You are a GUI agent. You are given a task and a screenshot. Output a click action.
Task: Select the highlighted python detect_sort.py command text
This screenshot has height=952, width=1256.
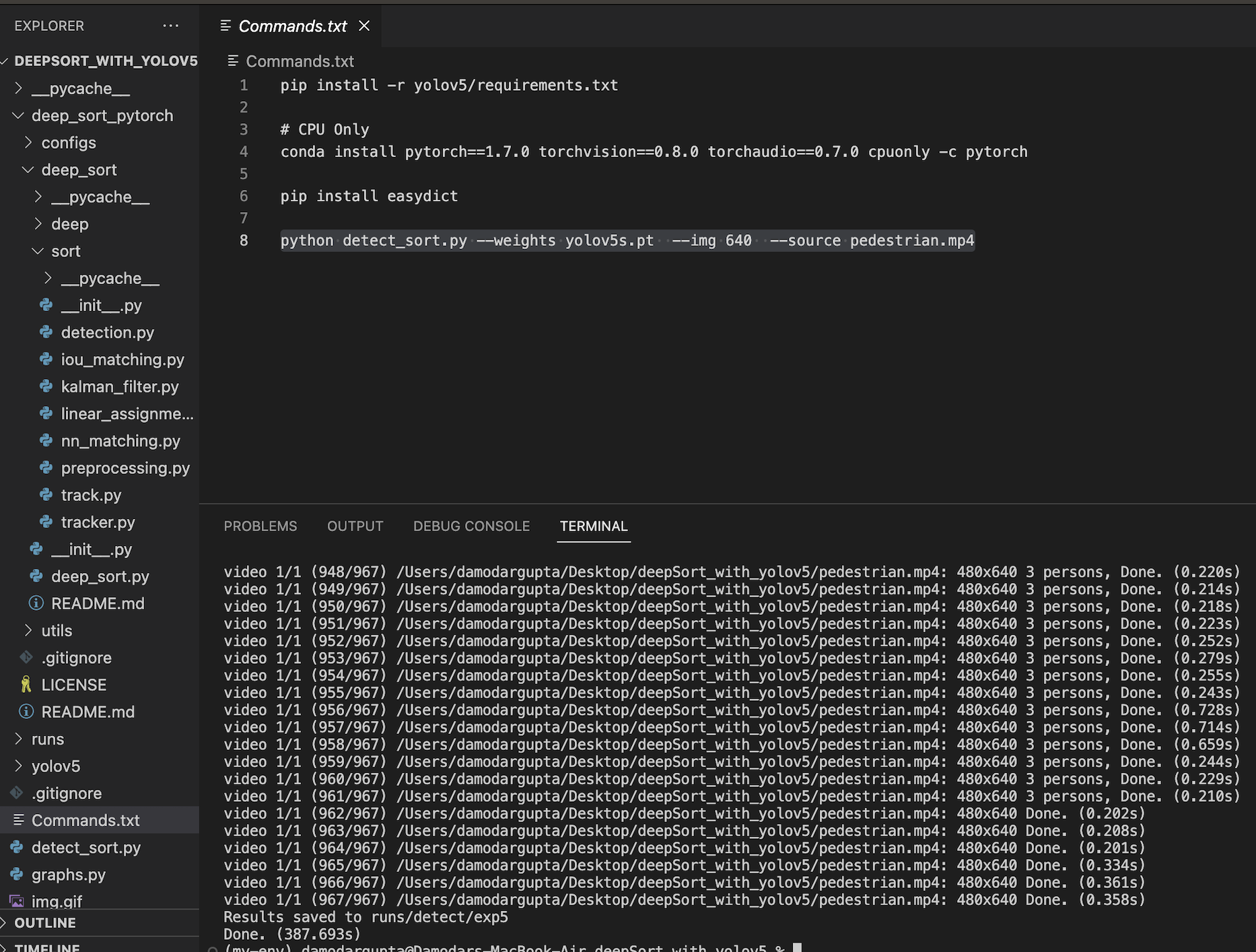click(x=626, y=240)
